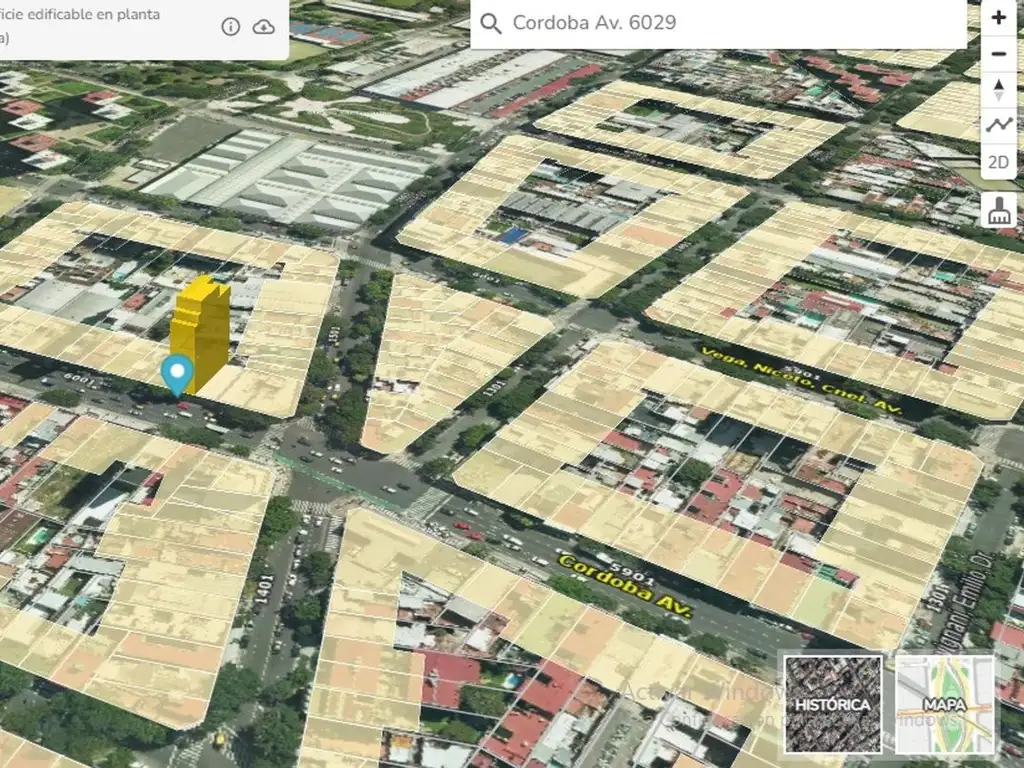This screenshot has width=1024, height=768.
Task: Click the magnifying glass search icon
Action: click(x=490, y=24)
